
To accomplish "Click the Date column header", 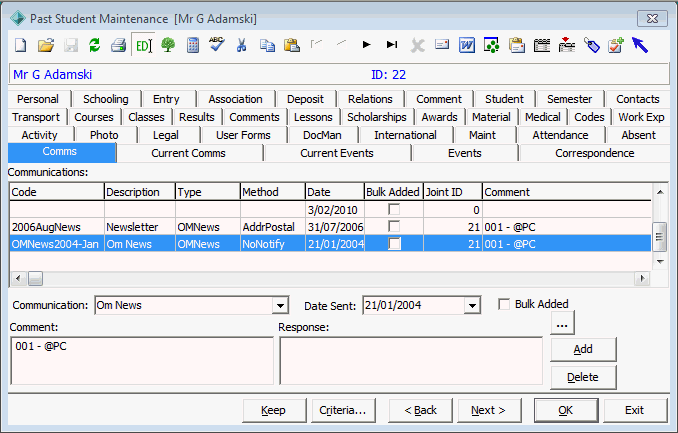I will (x=335, y=192).
